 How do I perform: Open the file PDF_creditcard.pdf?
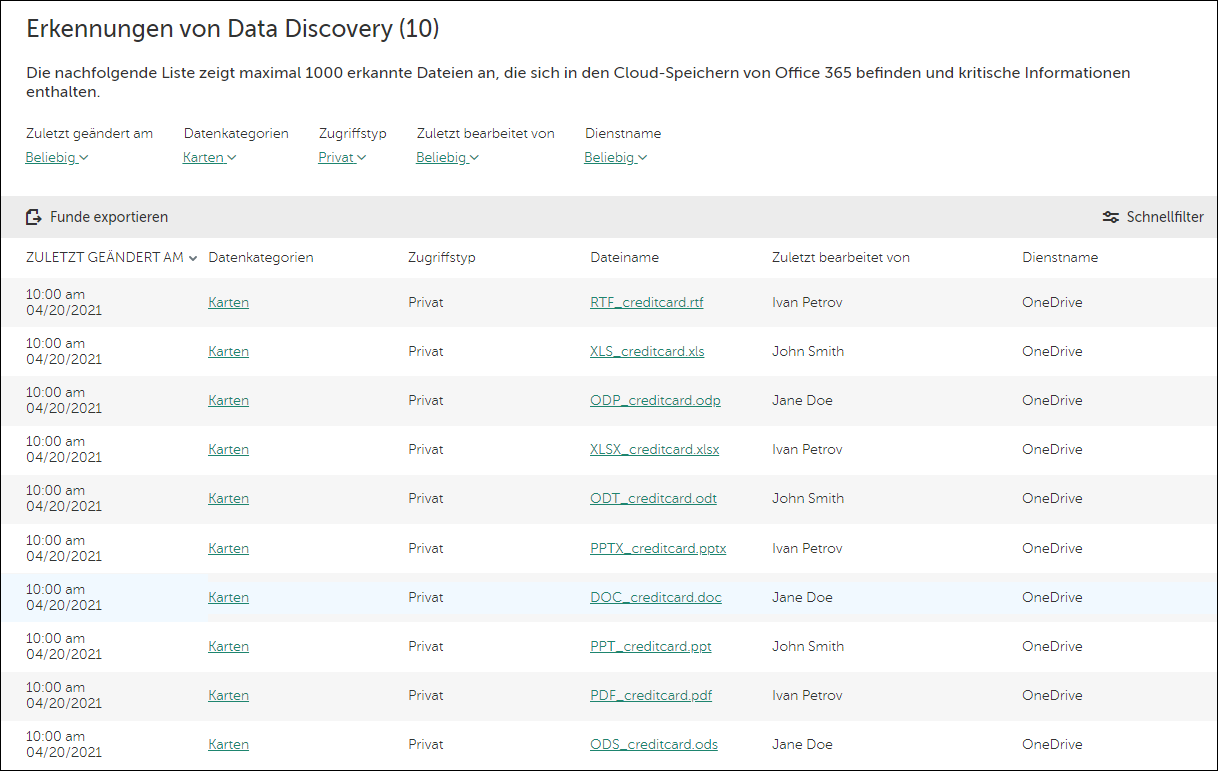pos(650,695)
